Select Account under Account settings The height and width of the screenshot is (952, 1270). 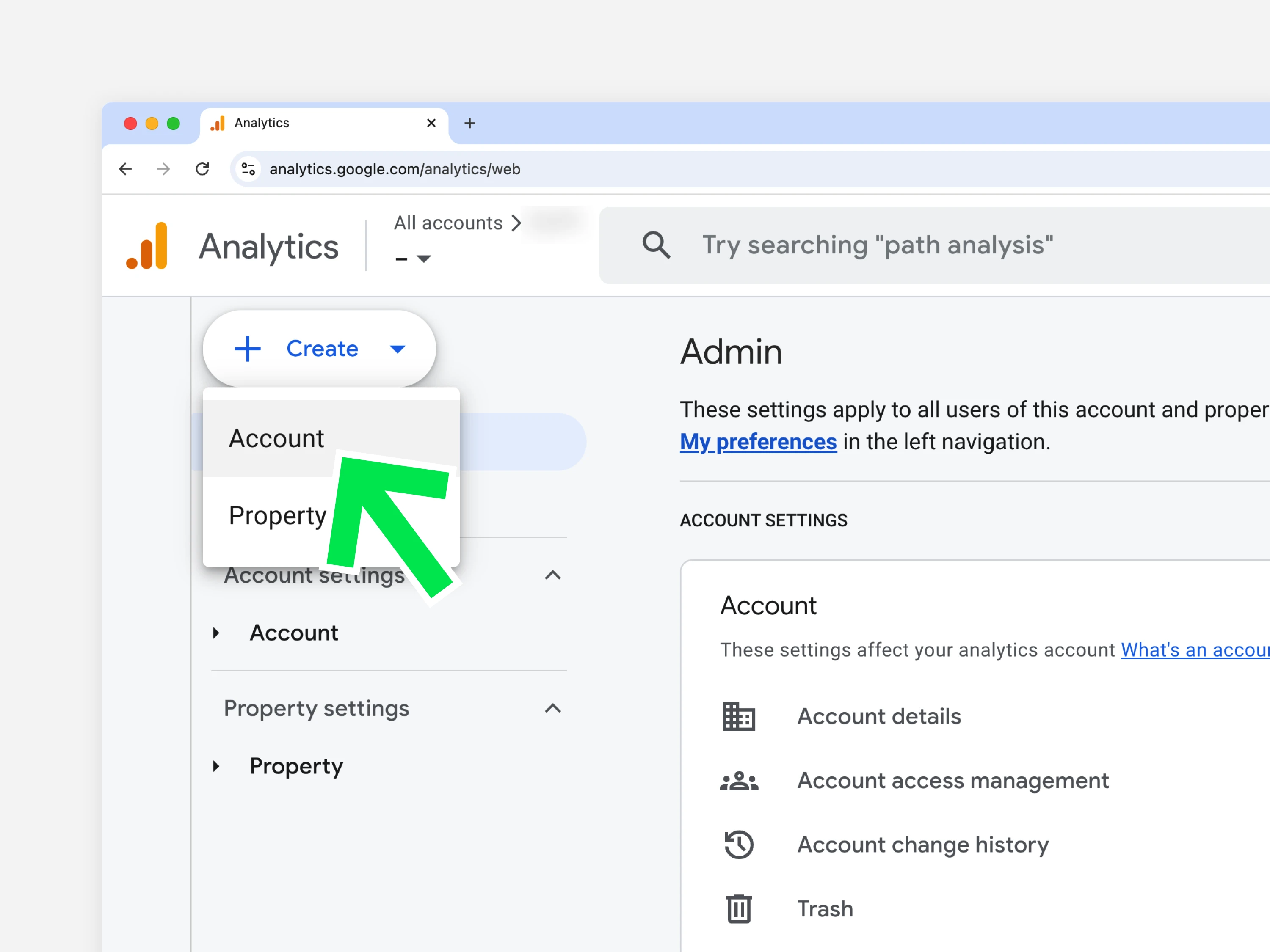pyautogui.click(x=294, y=633)
